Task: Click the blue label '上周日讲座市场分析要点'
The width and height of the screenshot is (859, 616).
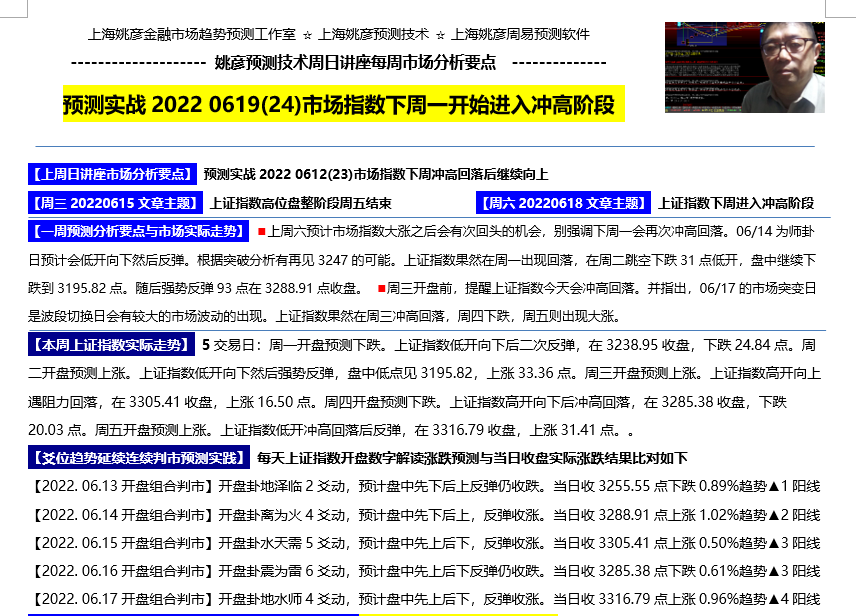Action: 112,174
